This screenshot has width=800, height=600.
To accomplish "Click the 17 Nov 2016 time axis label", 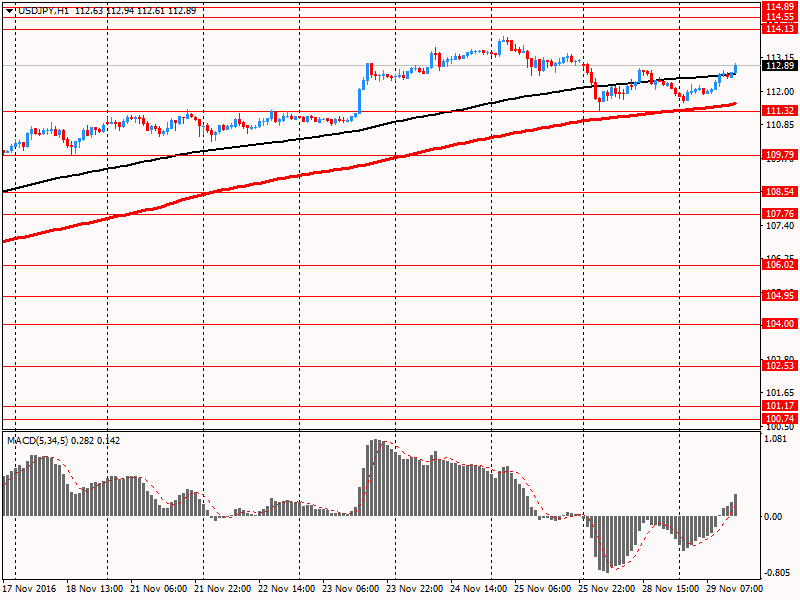I will point(29,589).
